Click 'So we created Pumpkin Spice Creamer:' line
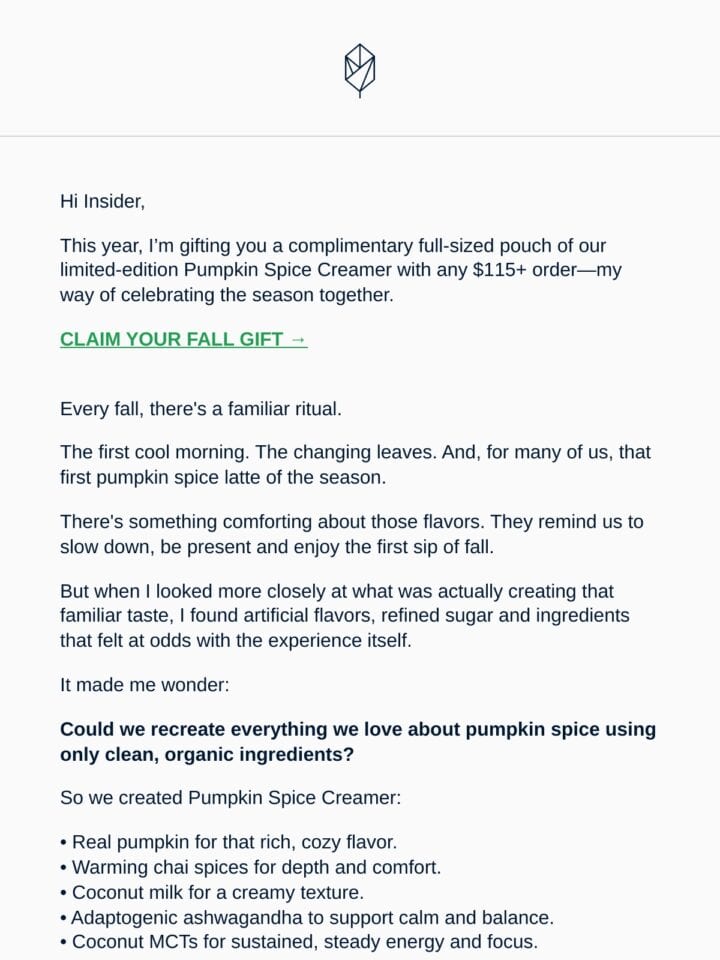This screenshot has width=720, height=960. tap(231, 798)
